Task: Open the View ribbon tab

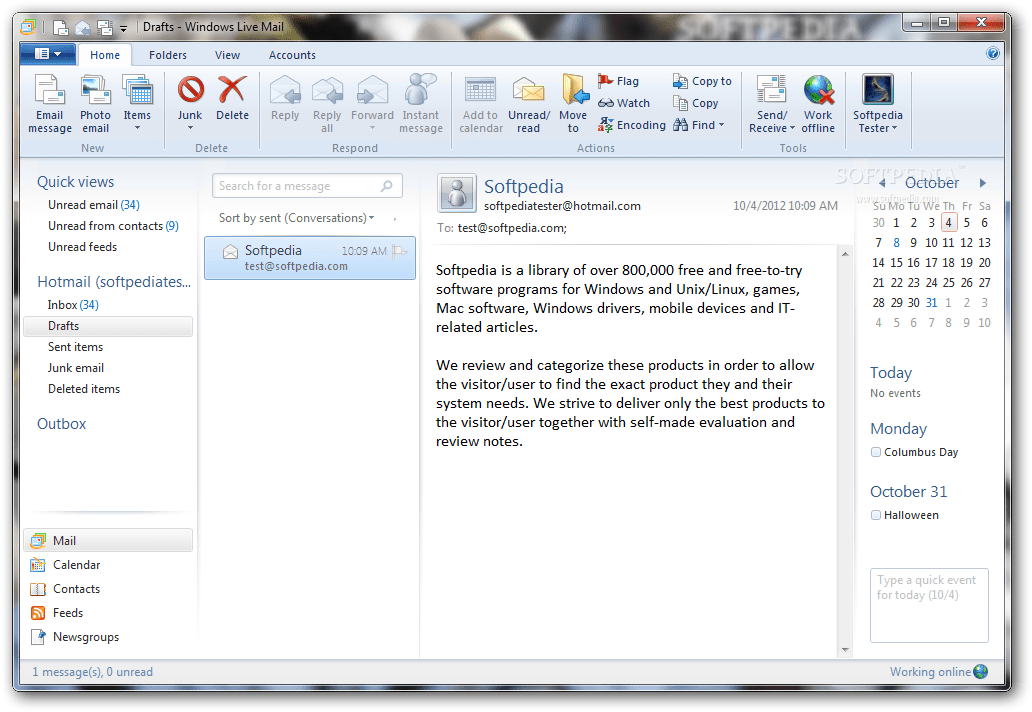Action: 227,55
